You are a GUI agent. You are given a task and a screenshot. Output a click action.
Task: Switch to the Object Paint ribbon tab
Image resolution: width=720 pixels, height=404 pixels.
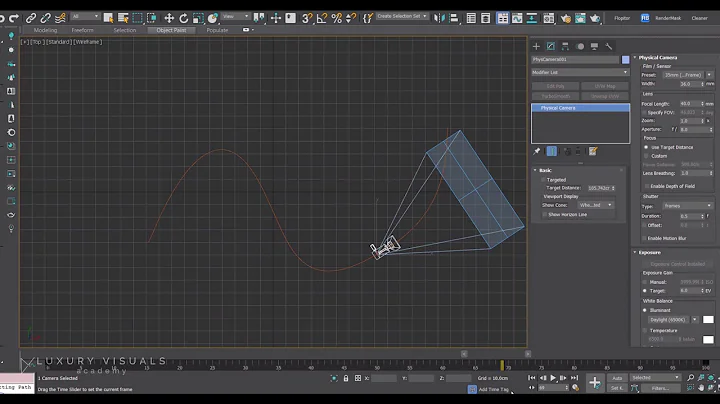[171, 30]
